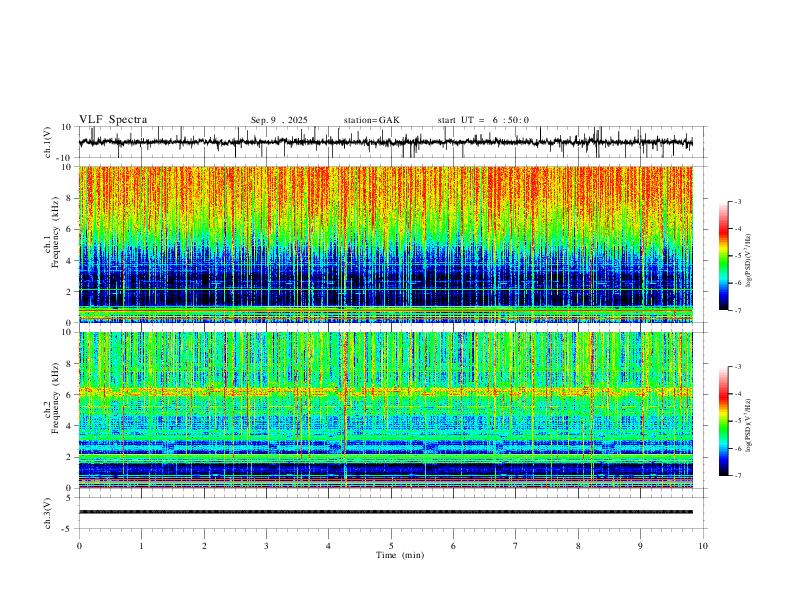Click the "Time (min)" x-axis label
Viewport: 792px width, 612px height.
tap(400, 555)
